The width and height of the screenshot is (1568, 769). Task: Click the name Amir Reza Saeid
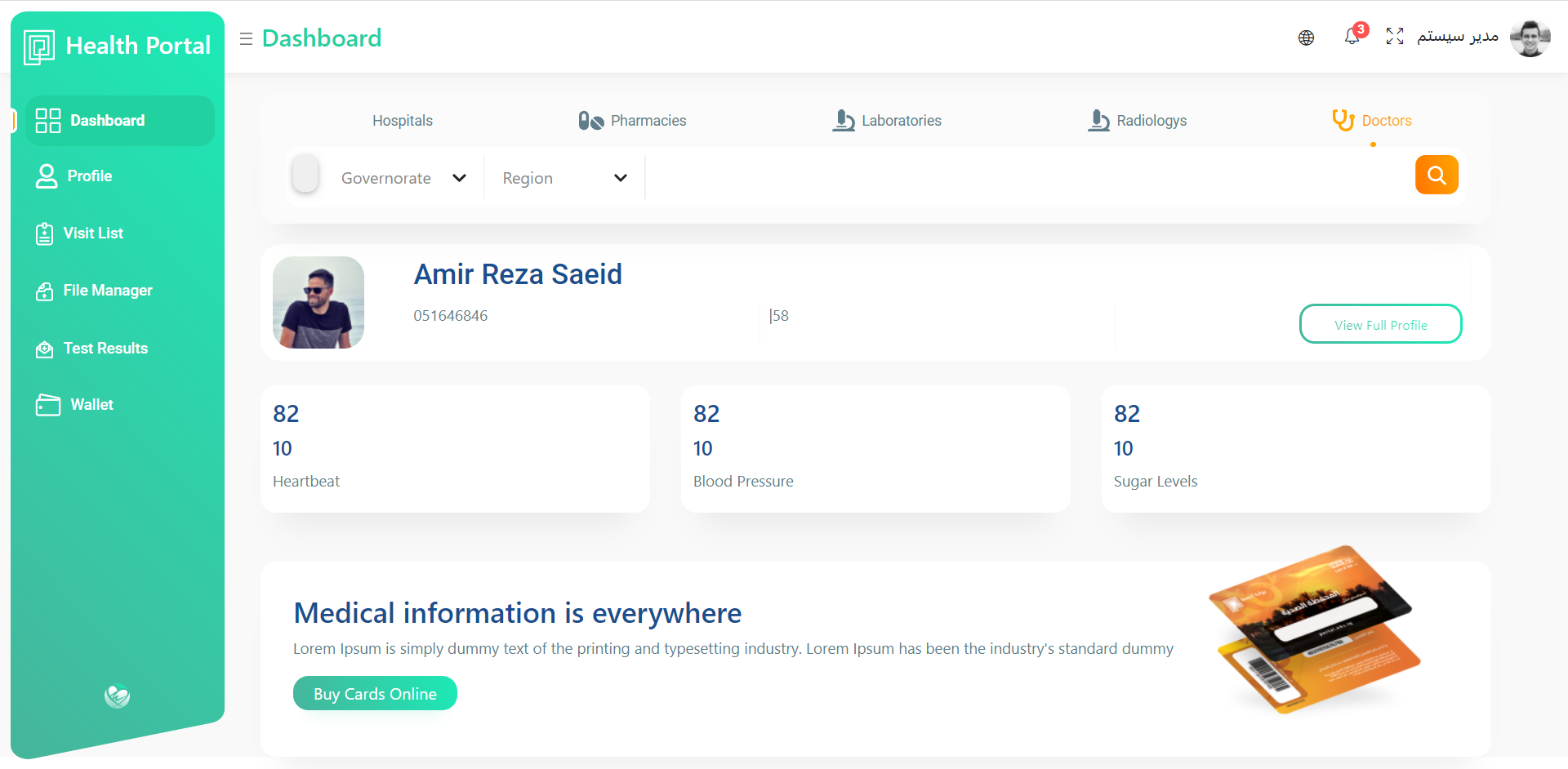click(x=518, y=274)
